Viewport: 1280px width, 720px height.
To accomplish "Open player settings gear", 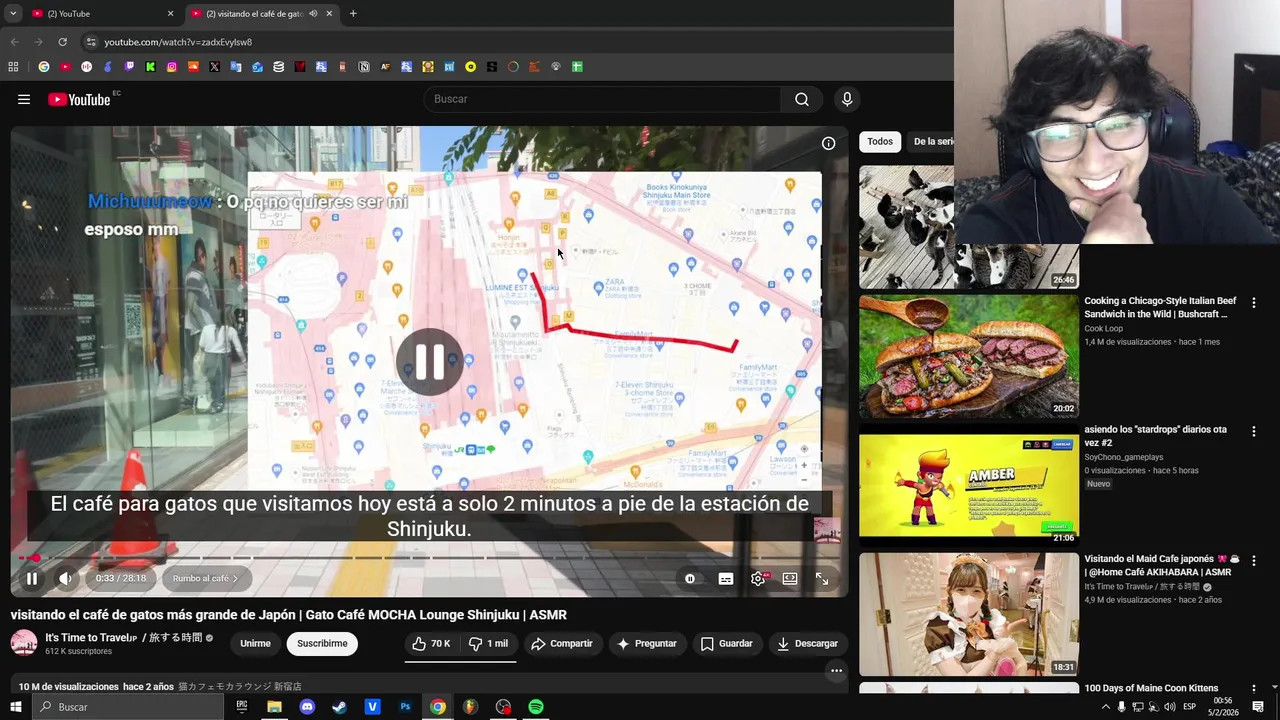I will coord(758,578).
